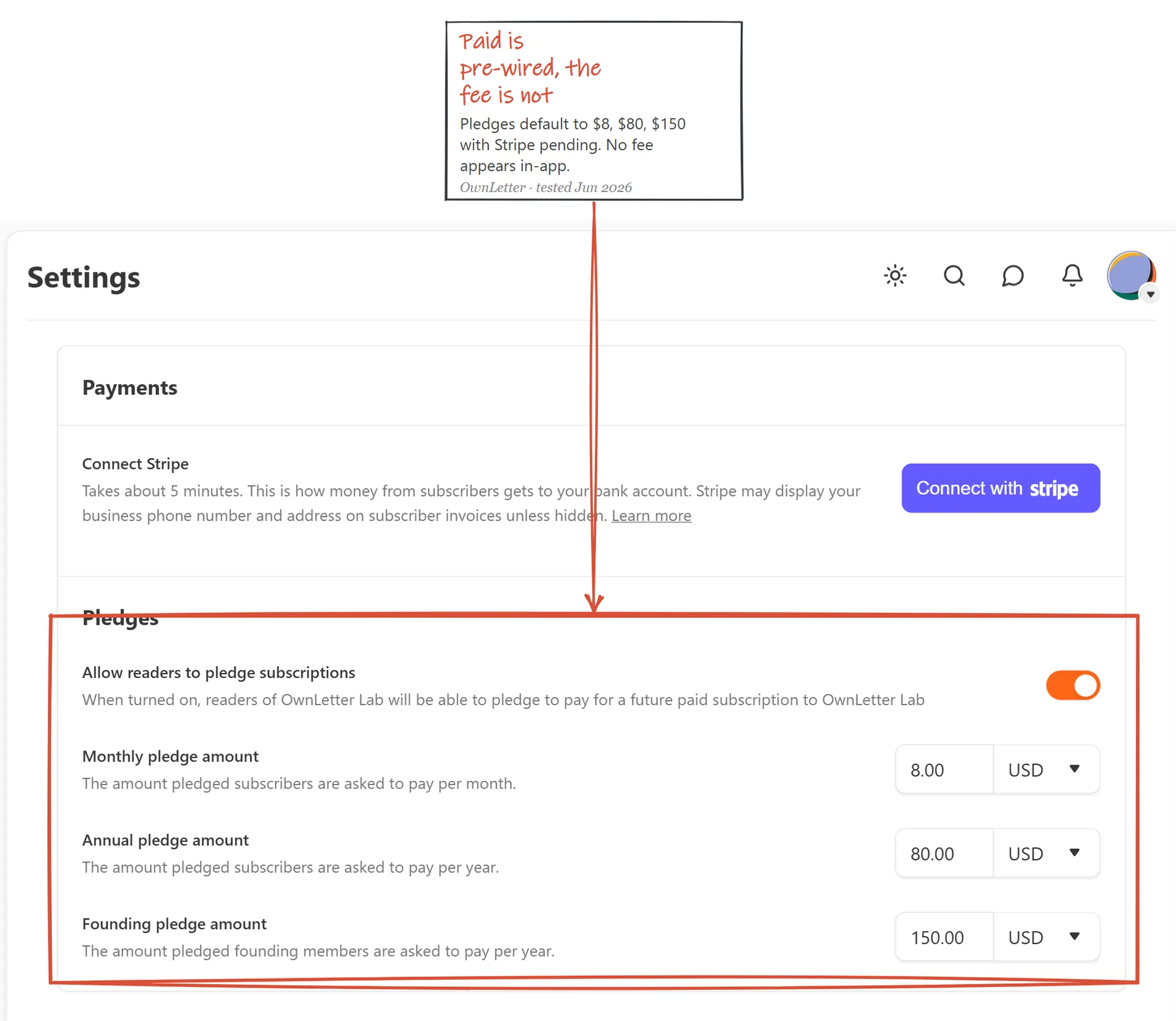Screen dimensions: 1176x1021
Task: Open annual pledge currency USD dropdown
Action: [1046, 853]
